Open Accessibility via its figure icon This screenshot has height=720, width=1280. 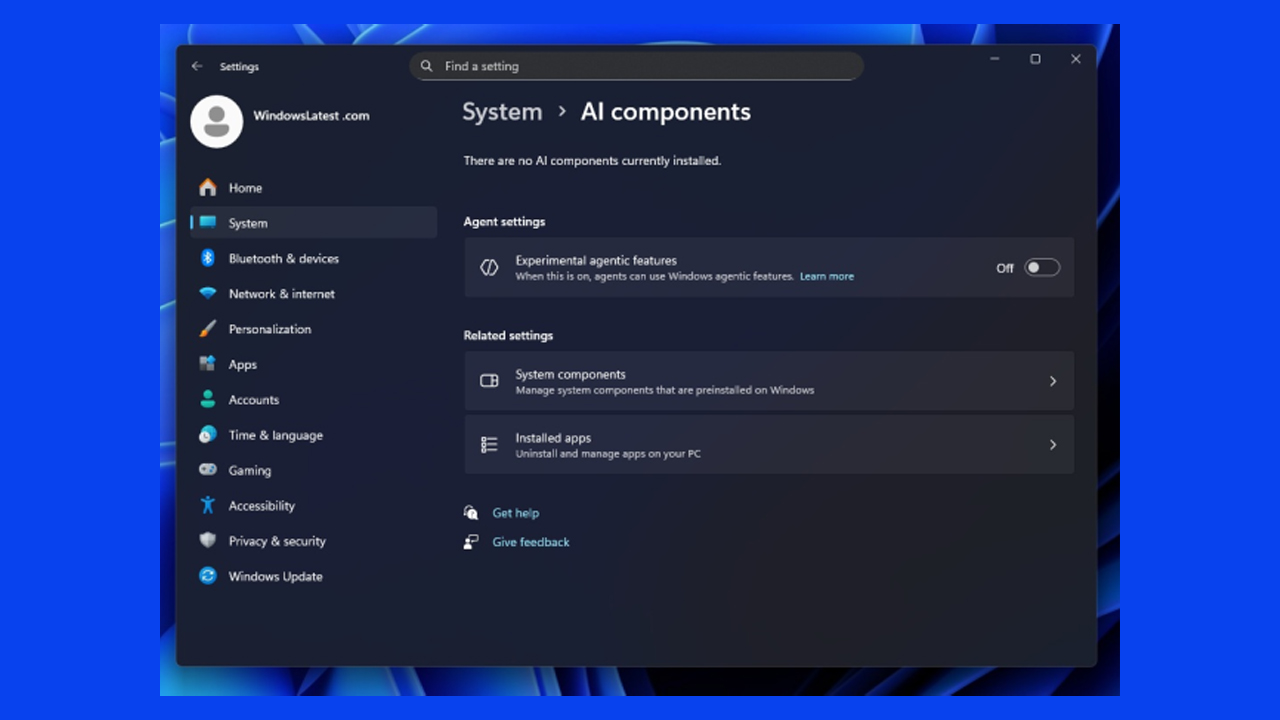(x=208, y=505)
